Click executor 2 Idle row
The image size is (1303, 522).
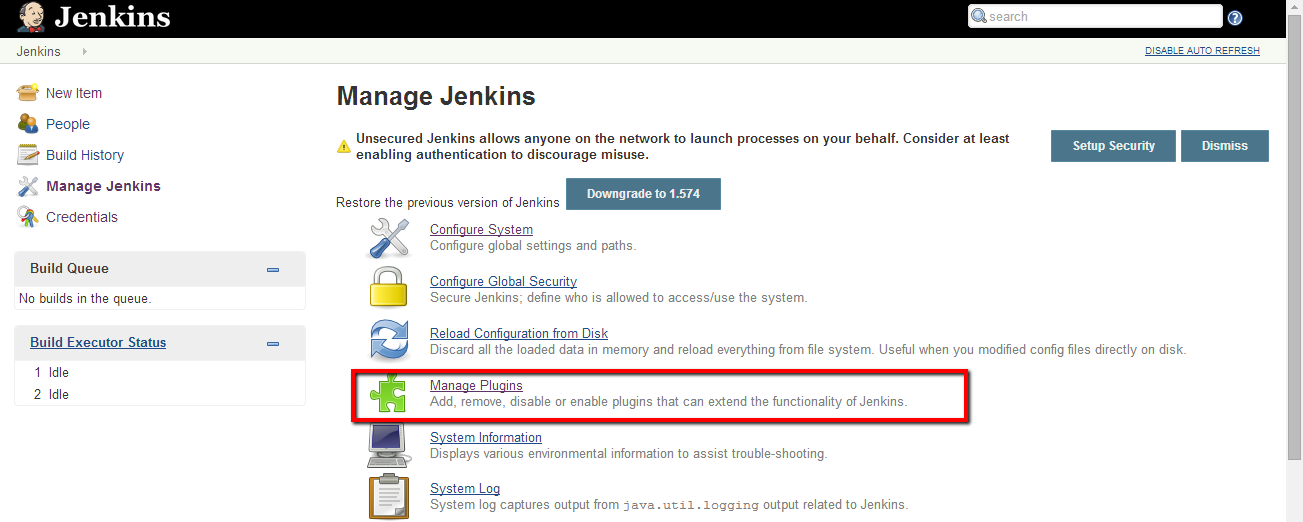tap(160, 394)
